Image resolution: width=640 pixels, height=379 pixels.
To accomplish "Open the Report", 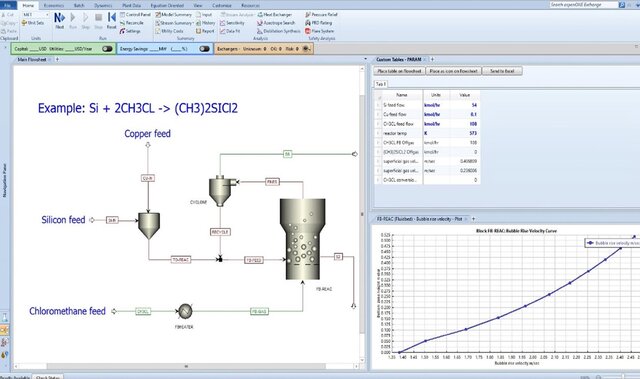I will click(x=205, y=31).
